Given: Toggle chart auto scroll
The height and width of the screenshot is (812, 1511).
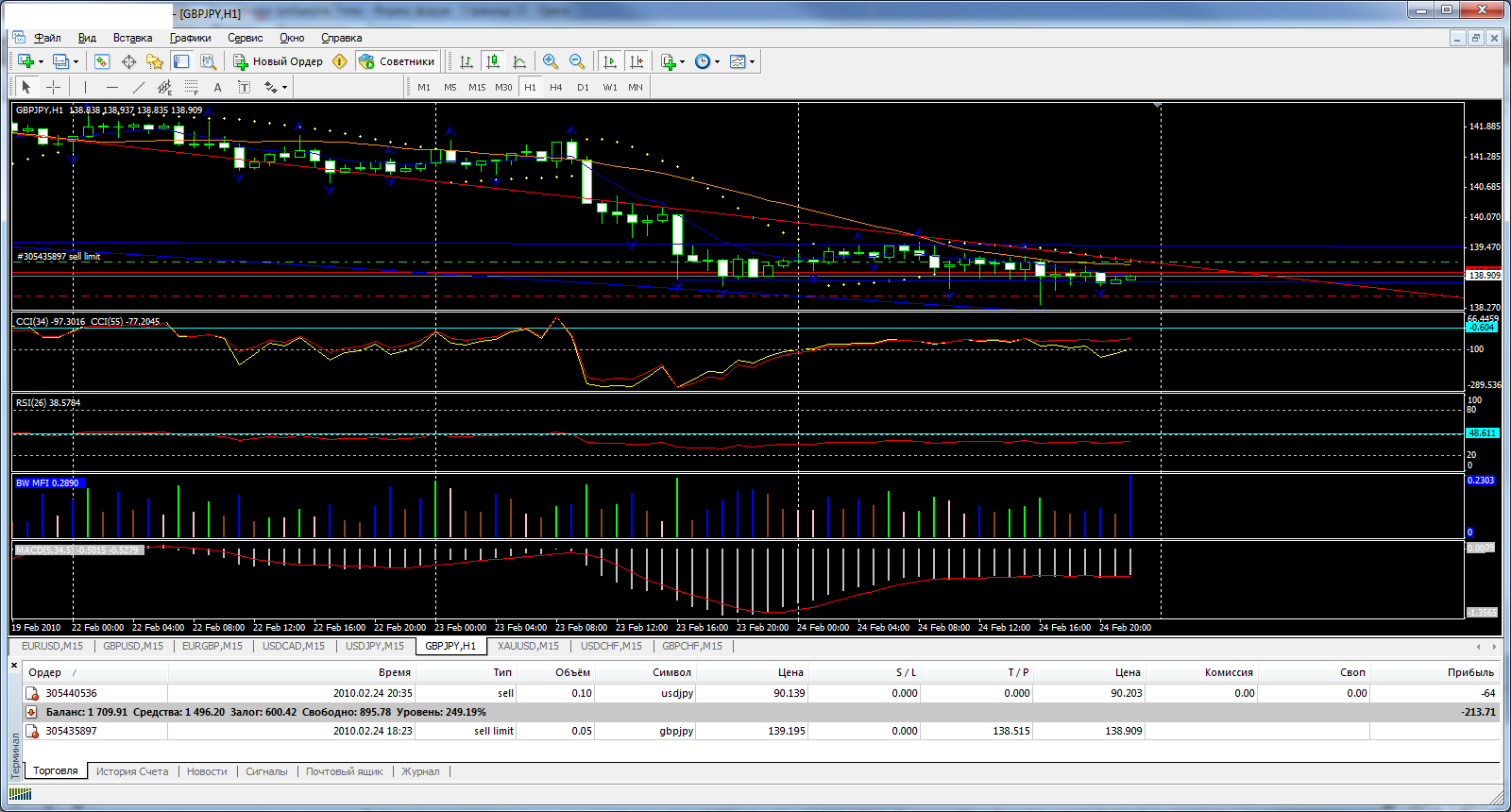Looking at the screenshot, I should pyautogui.click(x=610, y=61).
